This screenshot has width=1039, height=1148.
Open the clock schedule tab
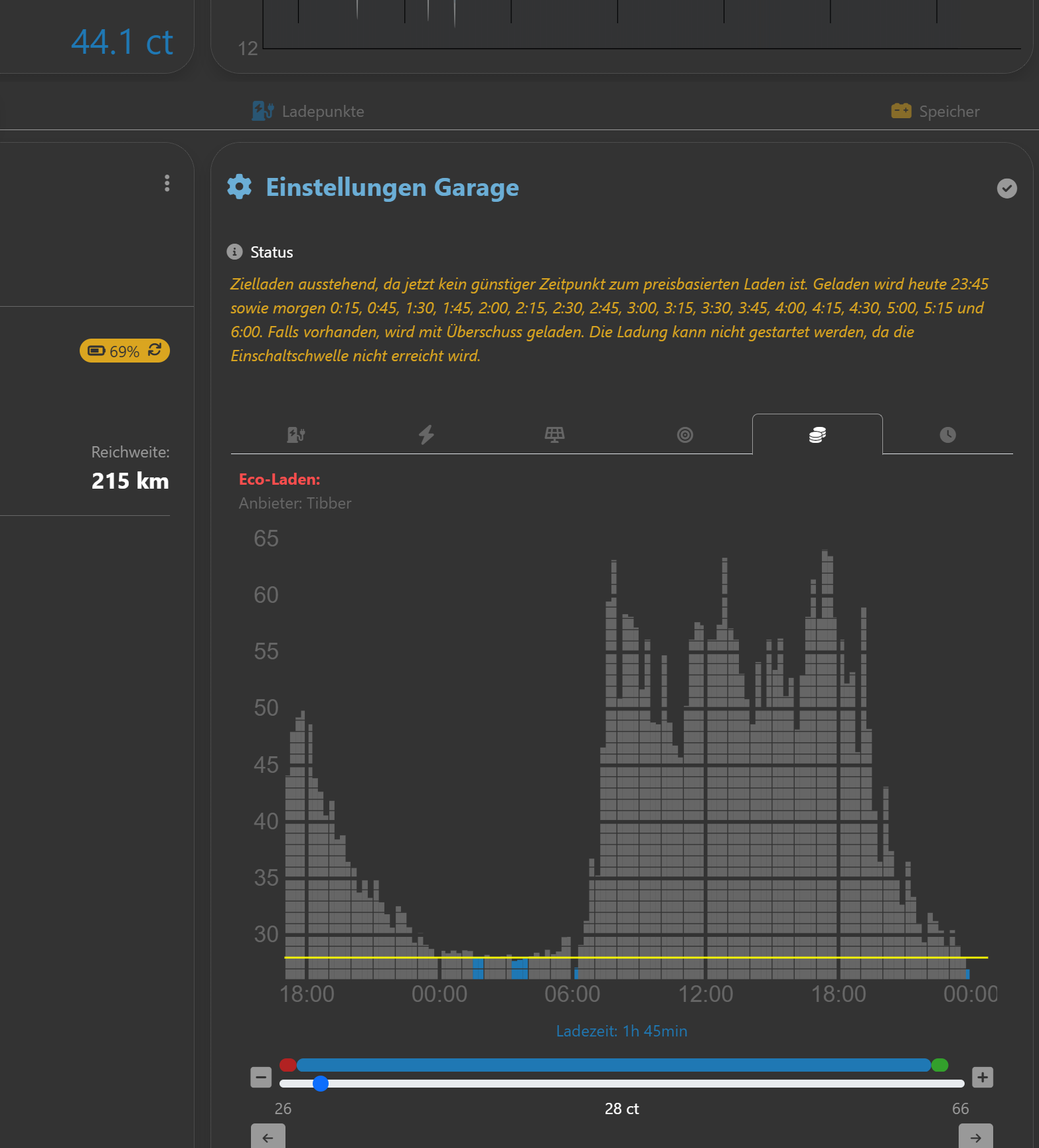pos(947,435)
